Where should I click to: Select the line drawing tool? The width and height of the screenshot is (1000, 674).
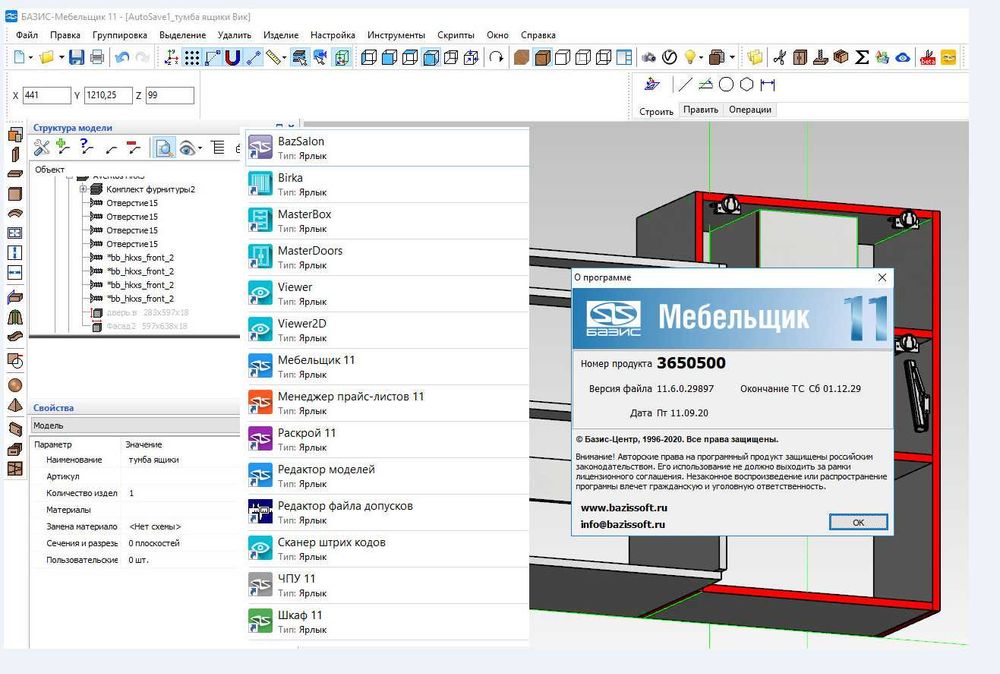click(x=685, y=84)
